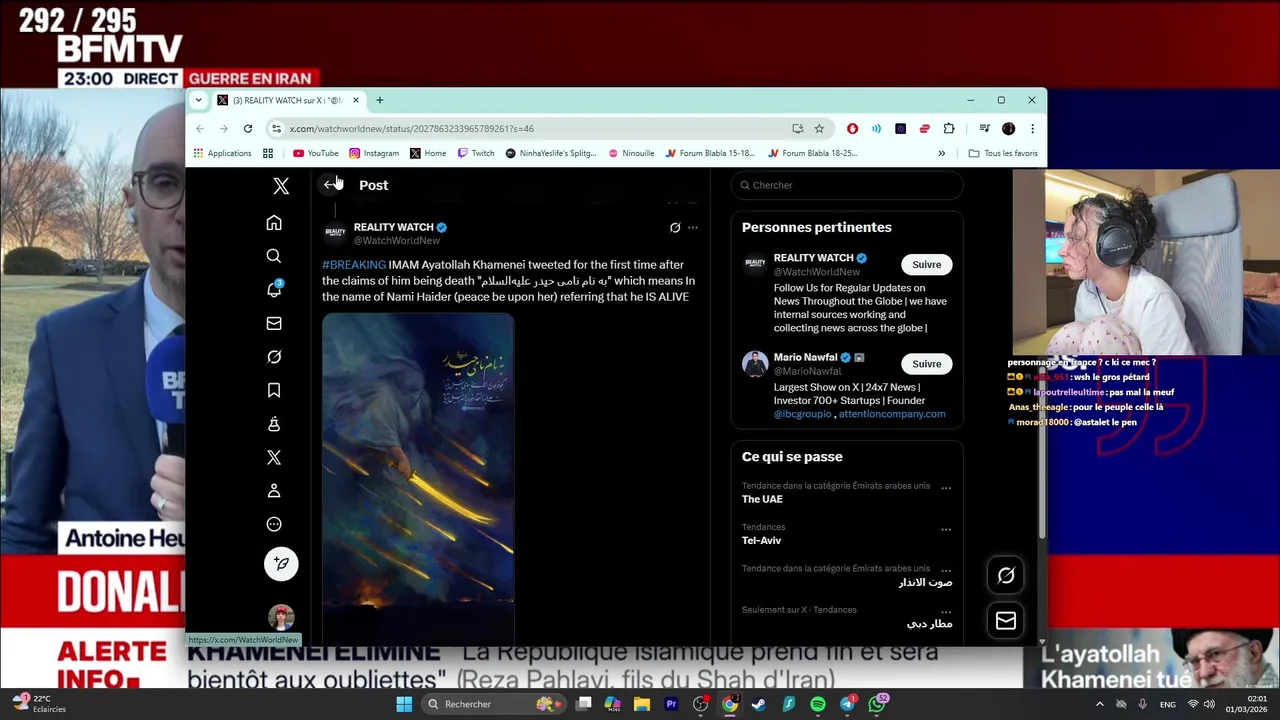Open options for مطار دبي trend
The width and height of the screenshot is (1280, 720).
(946, 612)
